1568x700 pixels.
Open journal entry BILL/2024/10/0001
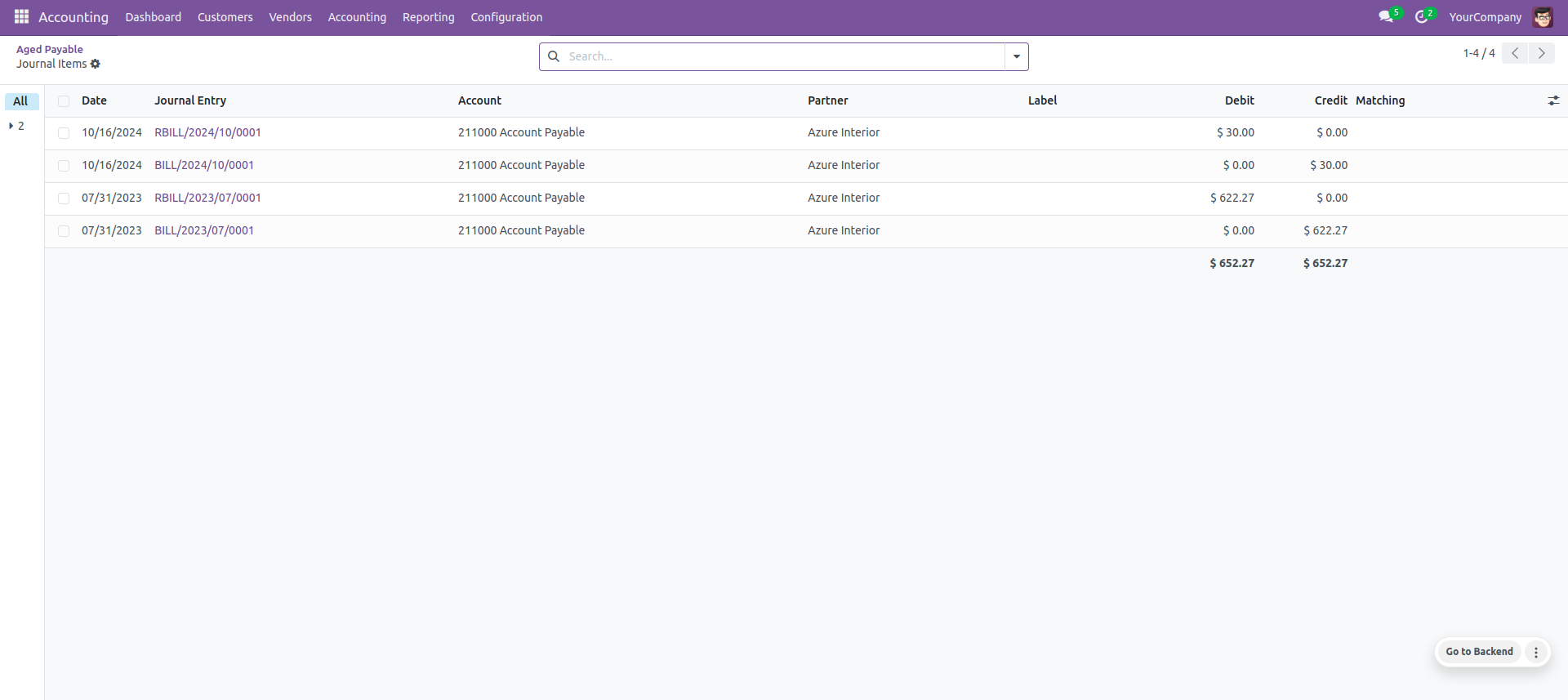204,165
